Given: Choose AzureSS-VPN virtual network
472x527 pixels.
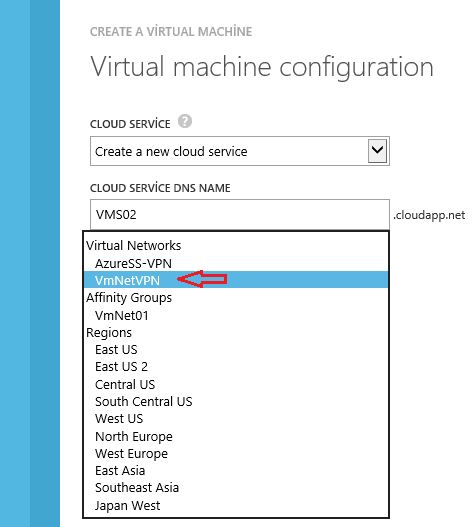Looking at the screenshot, I should click(x=236, y=263).
